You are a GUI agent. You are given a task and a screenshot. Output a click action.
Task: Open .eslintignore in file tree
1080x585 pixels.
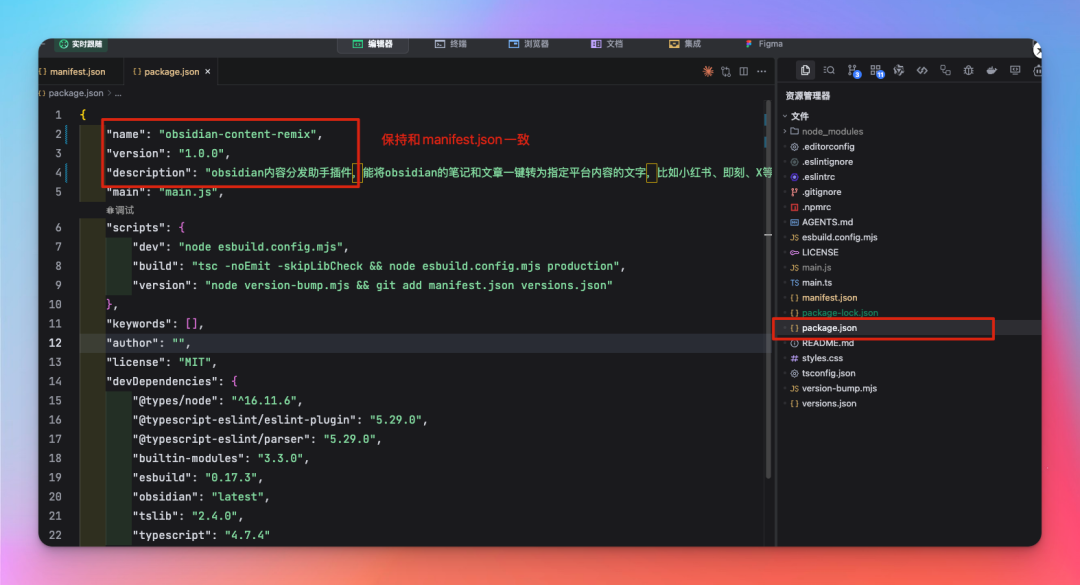click(x=827, y=162)
